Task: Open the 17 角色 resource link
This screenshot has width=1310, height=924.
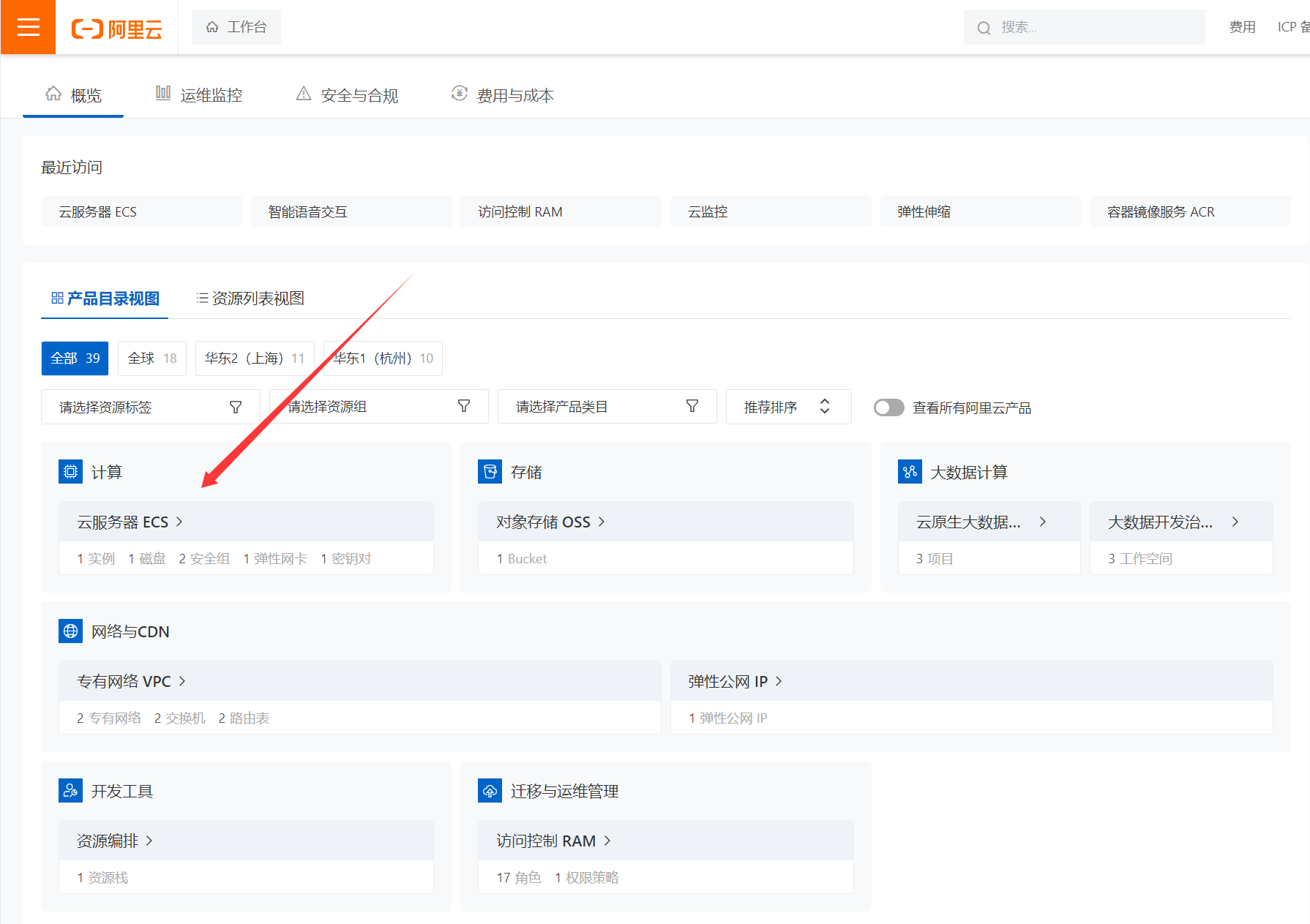Action: [519, 878]
